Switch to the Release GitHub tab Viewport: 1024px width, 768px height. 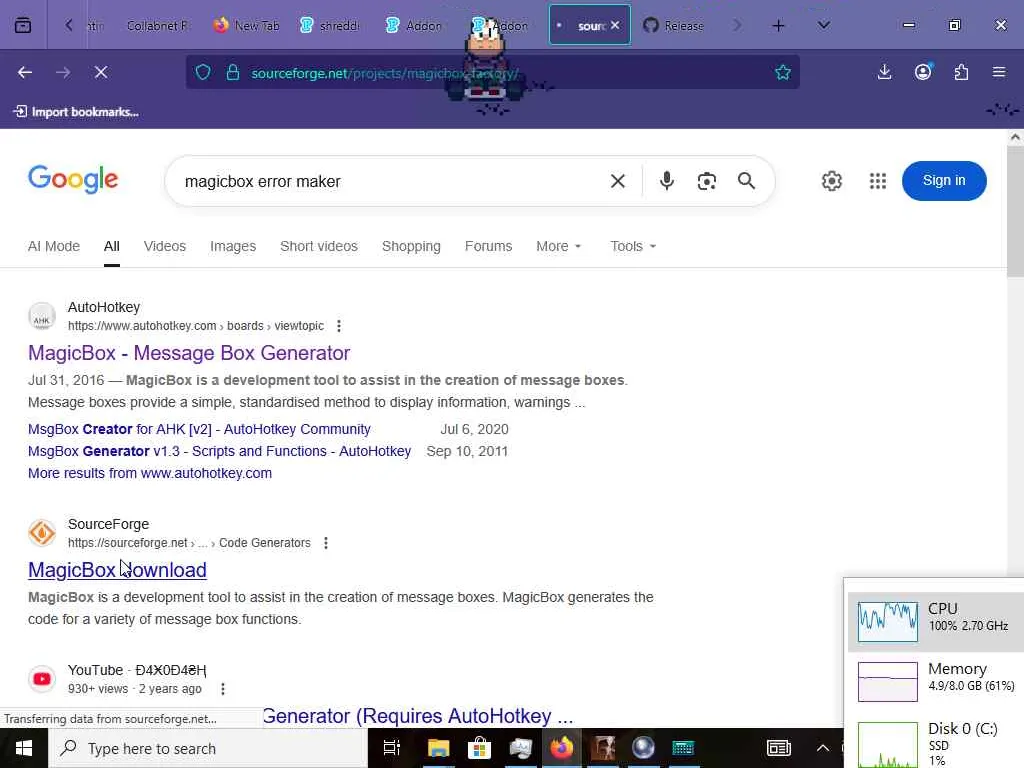coord(675,25)
